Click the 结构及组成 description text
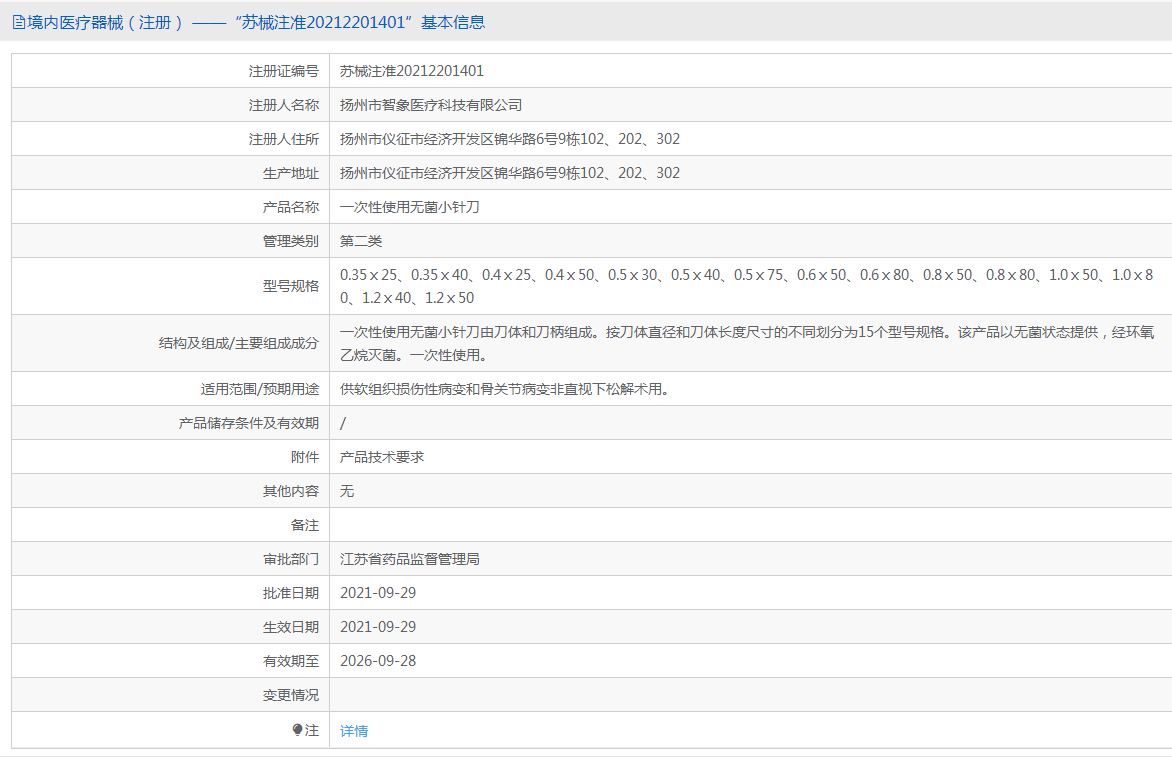1172x757 pixels. click(x=747, y=343)
